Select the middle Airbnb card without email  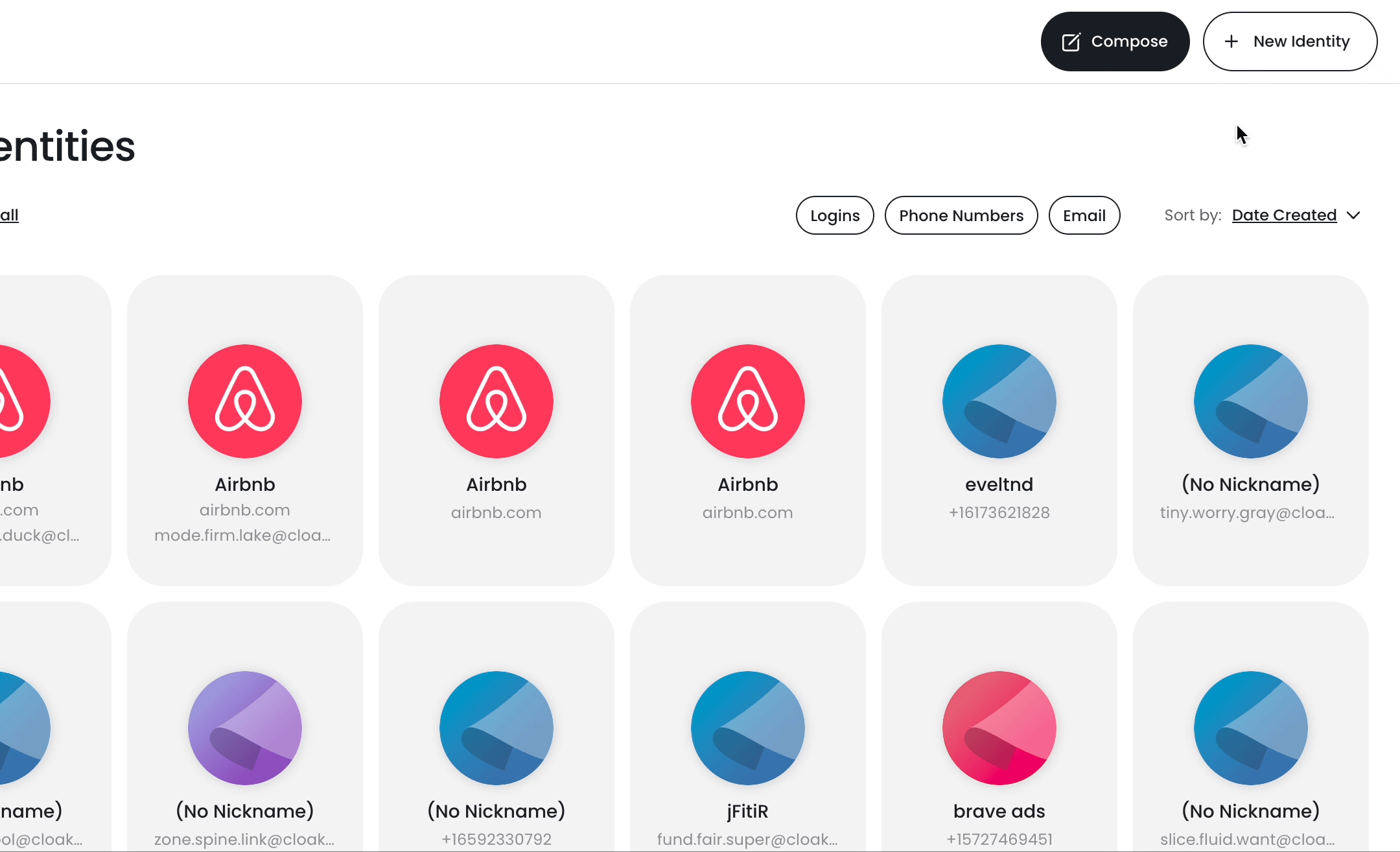point(496,430)
